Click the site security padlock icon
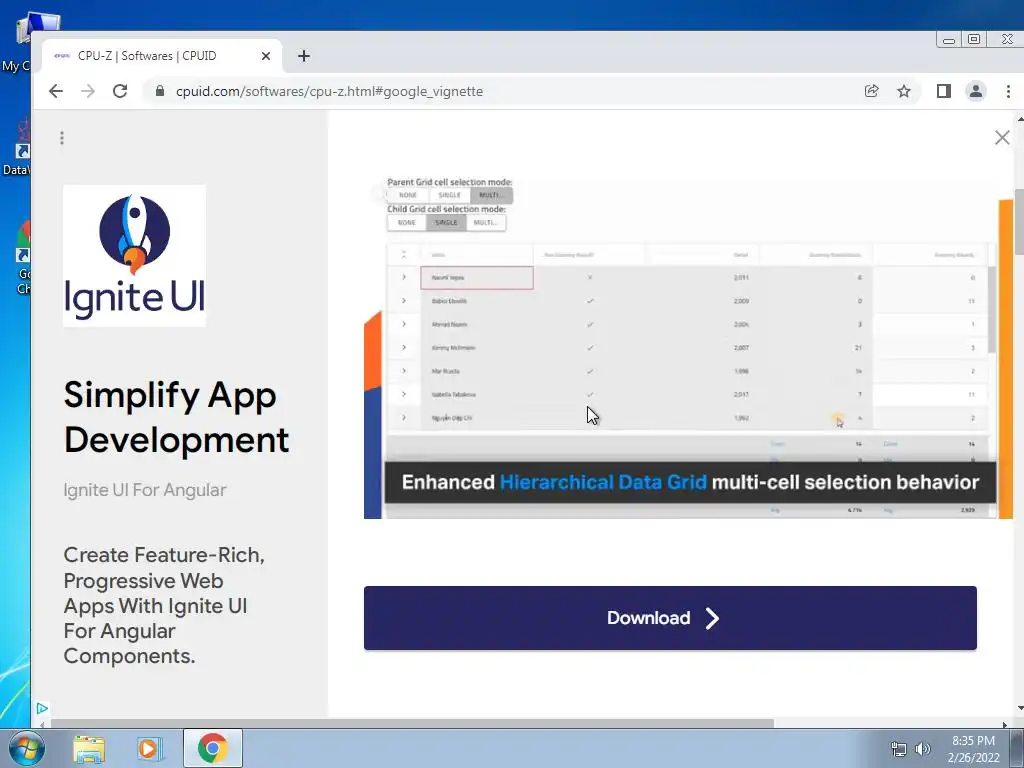Viewport: 1024px width, 768px height. [x=160, y=91]
